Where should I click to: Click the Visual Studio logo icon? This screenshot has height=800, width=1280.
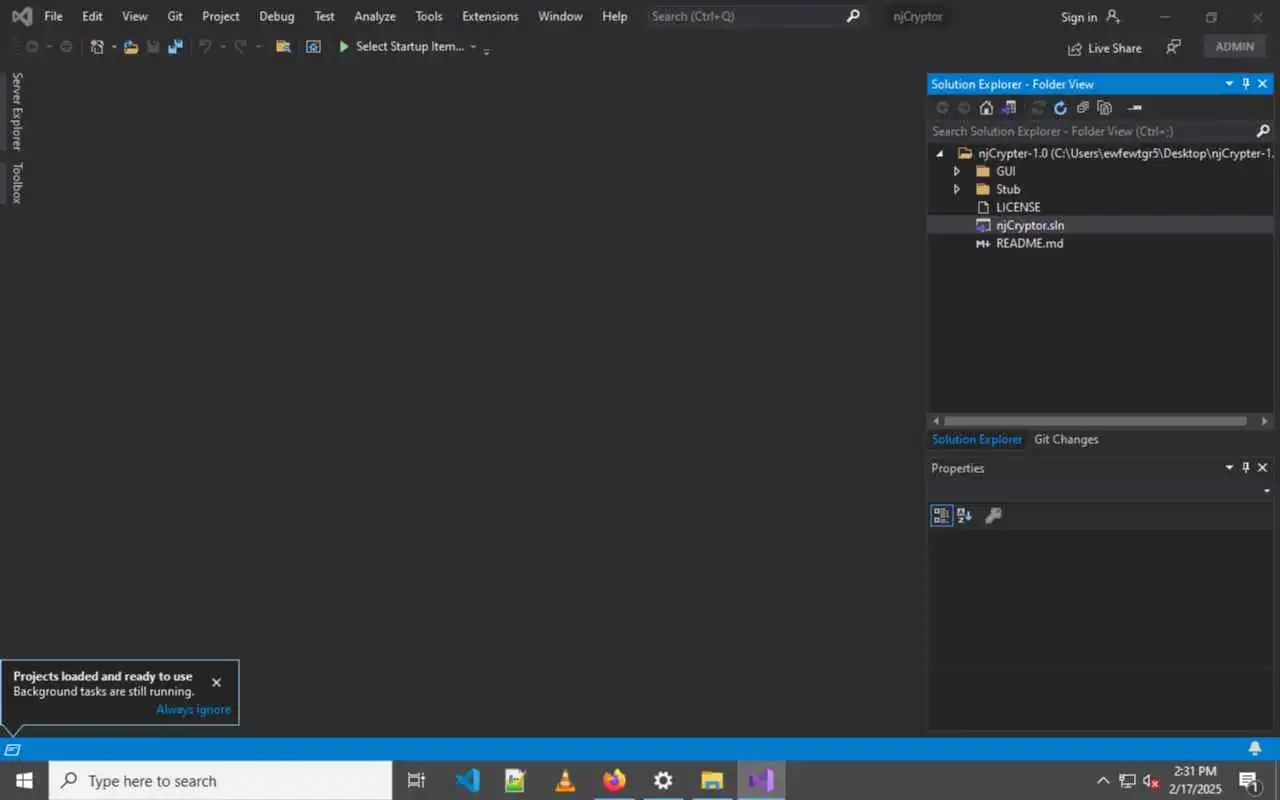21,17
